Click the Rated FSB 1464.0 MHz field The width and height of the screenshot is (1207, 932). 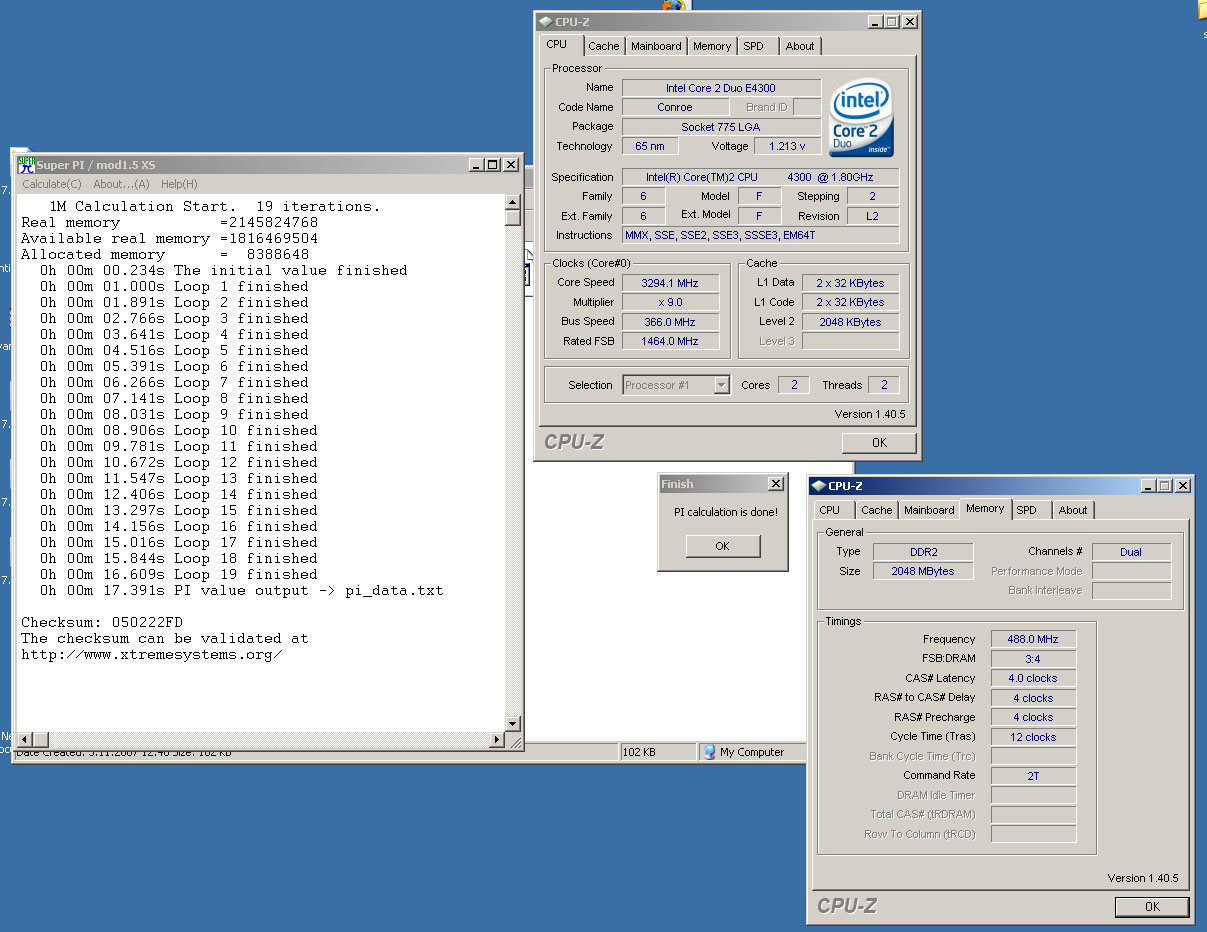[x=670, y=341]
